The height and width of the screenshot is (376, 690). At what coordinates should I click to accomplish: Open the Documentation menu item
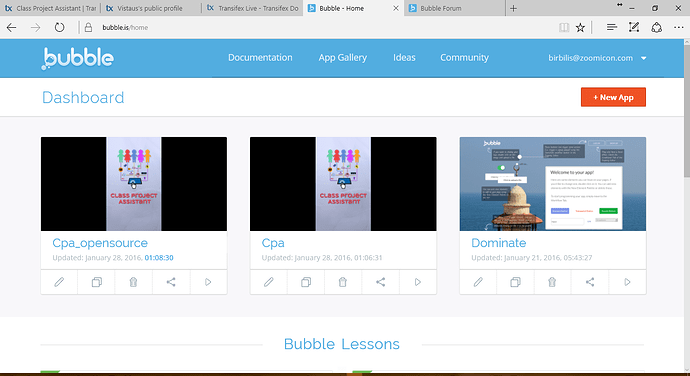pos(260,58)
